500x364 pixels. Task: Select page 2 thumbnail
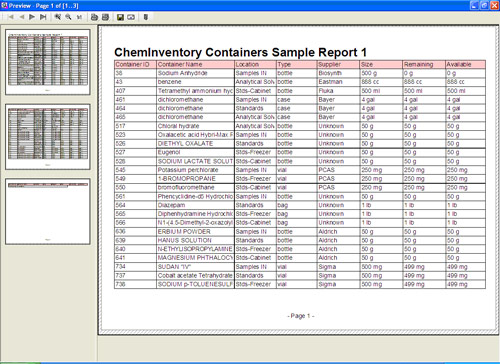[48, 137]
